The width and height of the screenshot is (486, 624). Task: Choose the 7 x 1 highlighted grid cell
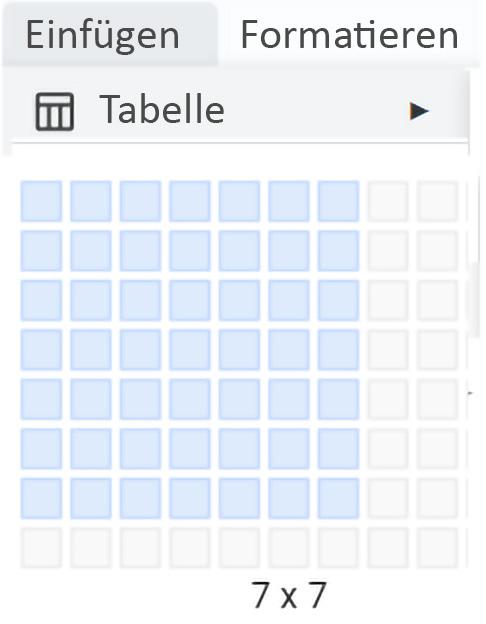click(338, 201)
